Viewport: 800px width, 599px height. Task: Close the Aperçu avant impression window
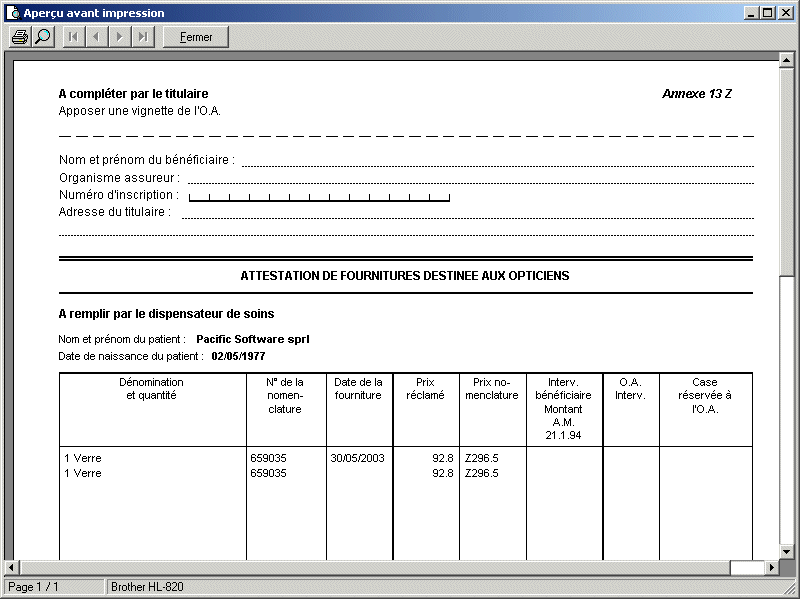785,13
